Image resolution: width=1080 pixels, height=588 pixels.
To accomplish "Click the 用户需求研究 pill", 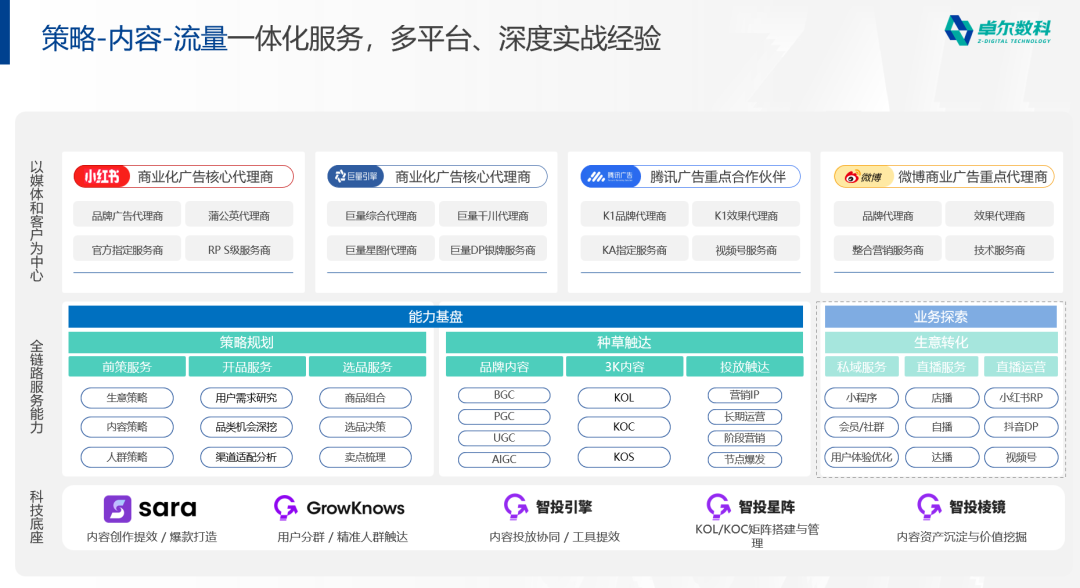I will coord(246,398).
